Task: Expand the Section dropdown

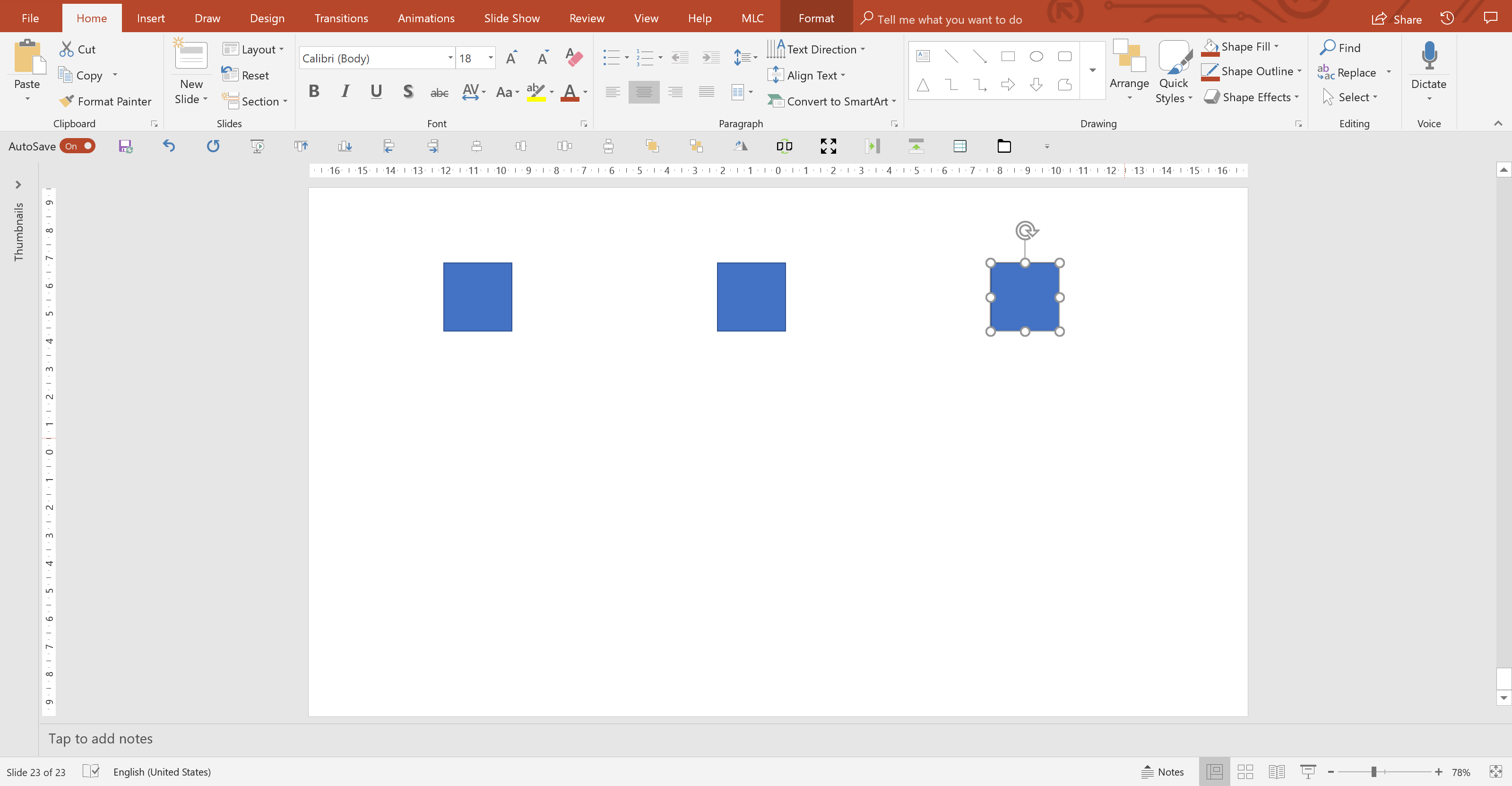Action: 255,101
